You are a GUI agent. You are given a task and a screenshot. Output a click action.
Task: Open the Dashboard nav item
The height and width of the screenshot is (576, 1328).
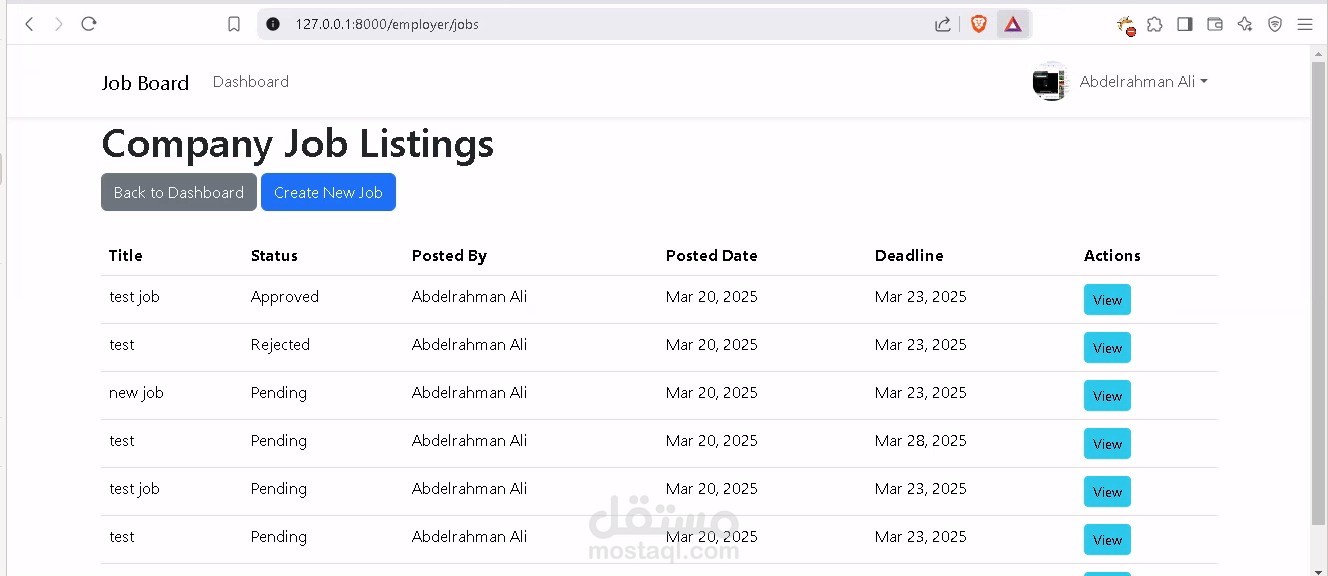point(251,82)
